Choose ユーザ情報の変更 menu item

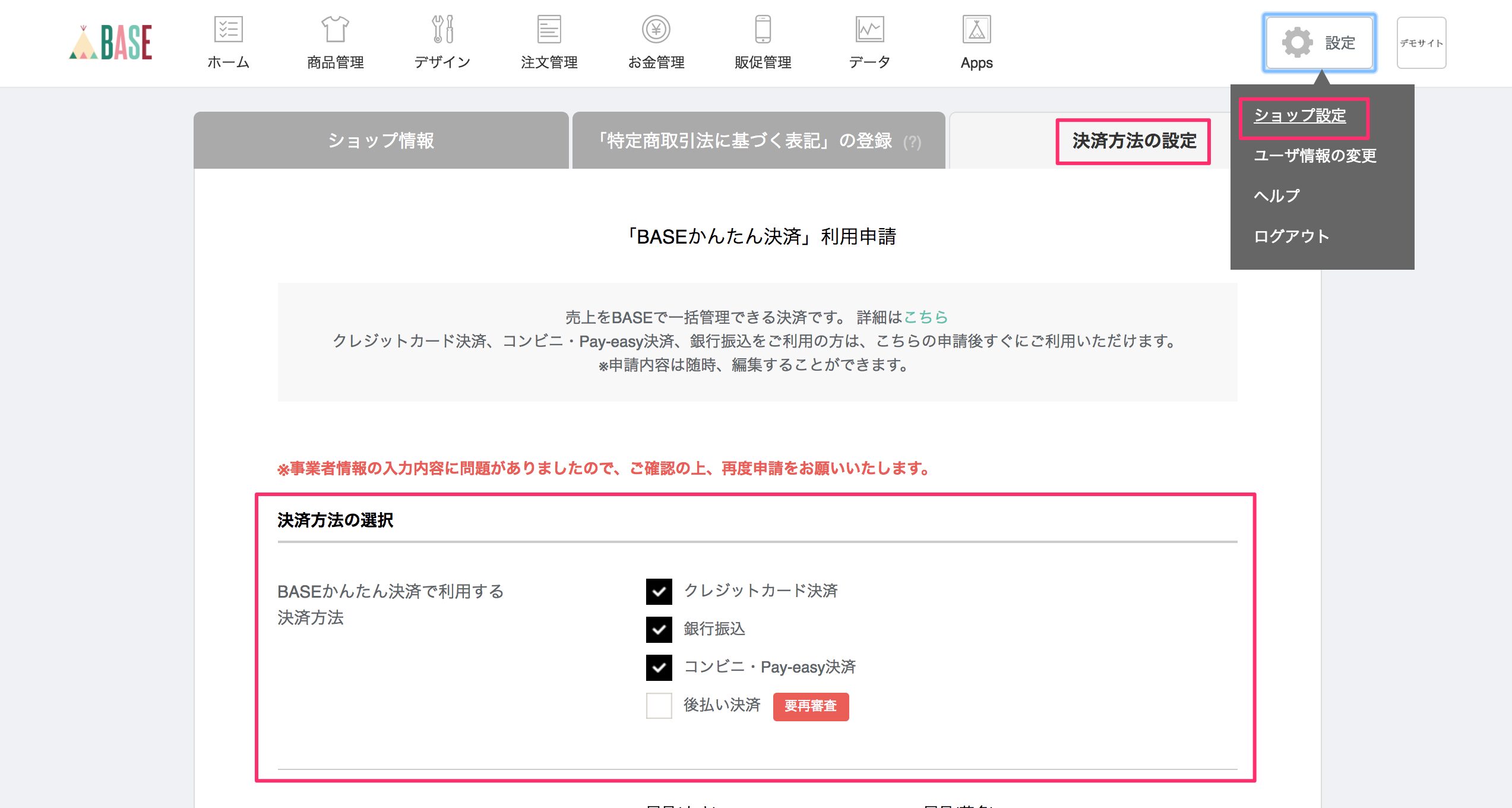click(1314, 156)
